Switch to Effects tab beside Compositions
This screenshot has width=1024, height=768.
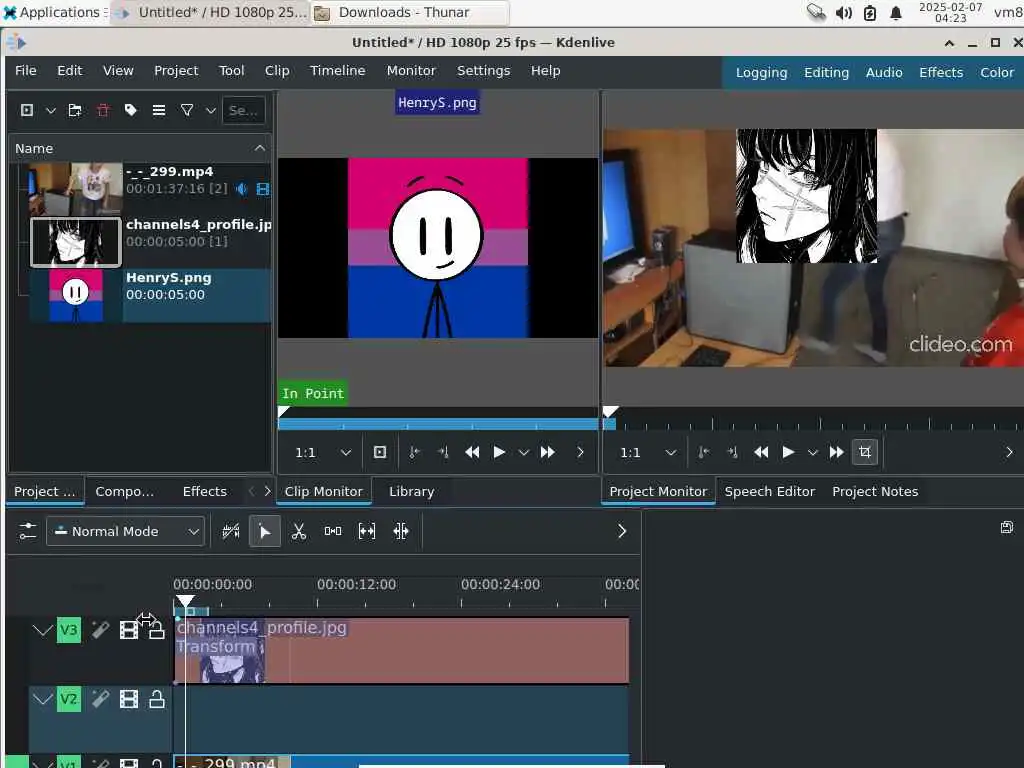pyautogui.click(x=204, y=492)
